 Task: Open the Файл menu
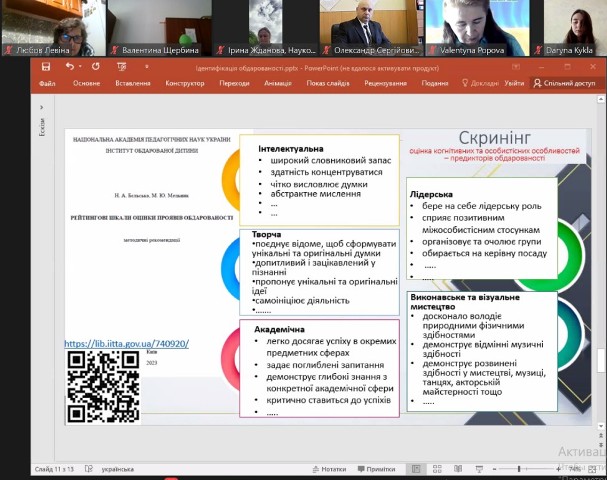coord(46,84)
